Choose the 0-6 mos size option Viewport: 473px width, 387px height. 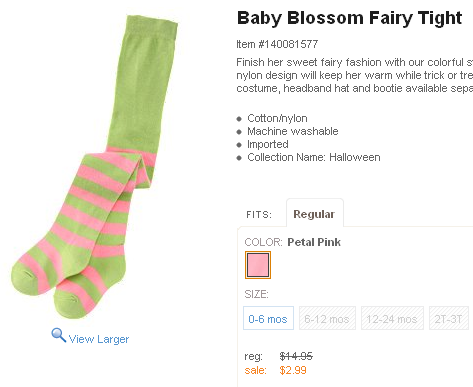click(268, 318)
